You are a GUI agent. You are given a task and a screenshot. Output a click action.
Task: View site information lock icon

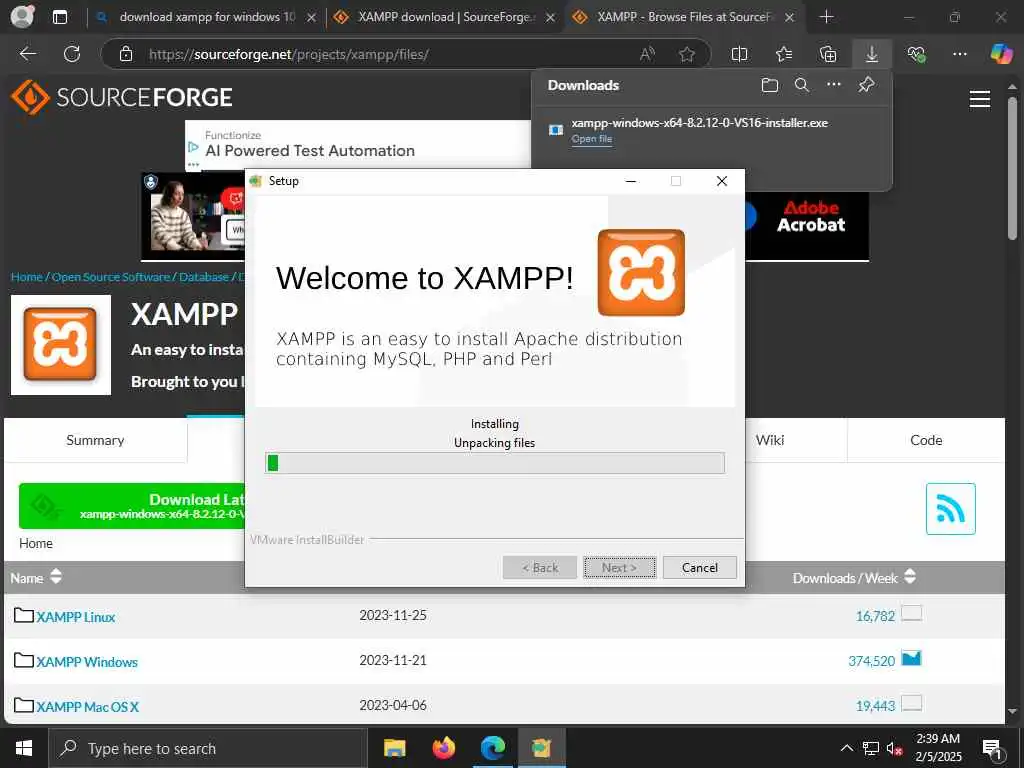click(x=126, y=54)
